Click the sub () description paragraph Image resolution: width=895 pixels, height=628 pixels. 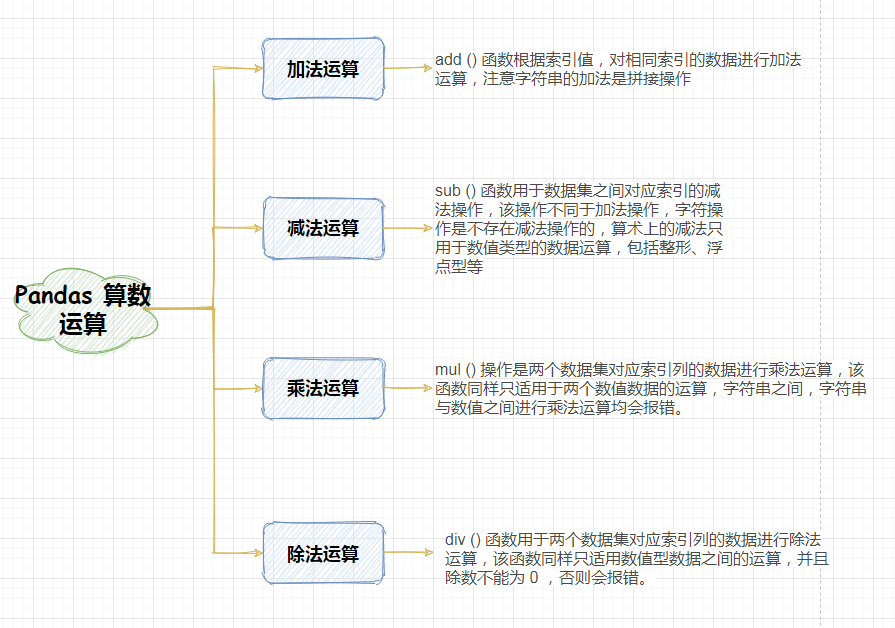pyautogui.click(x=579, y=228)
